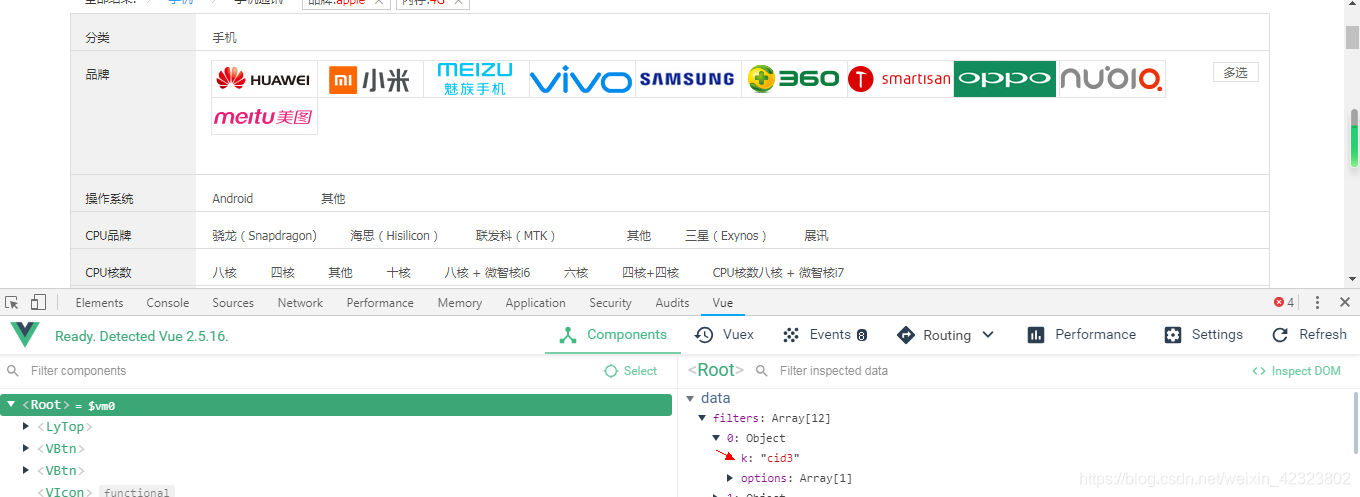Filter by Android operating system
This screenshot has width=1360, height=497.
(x=233, y=198)
